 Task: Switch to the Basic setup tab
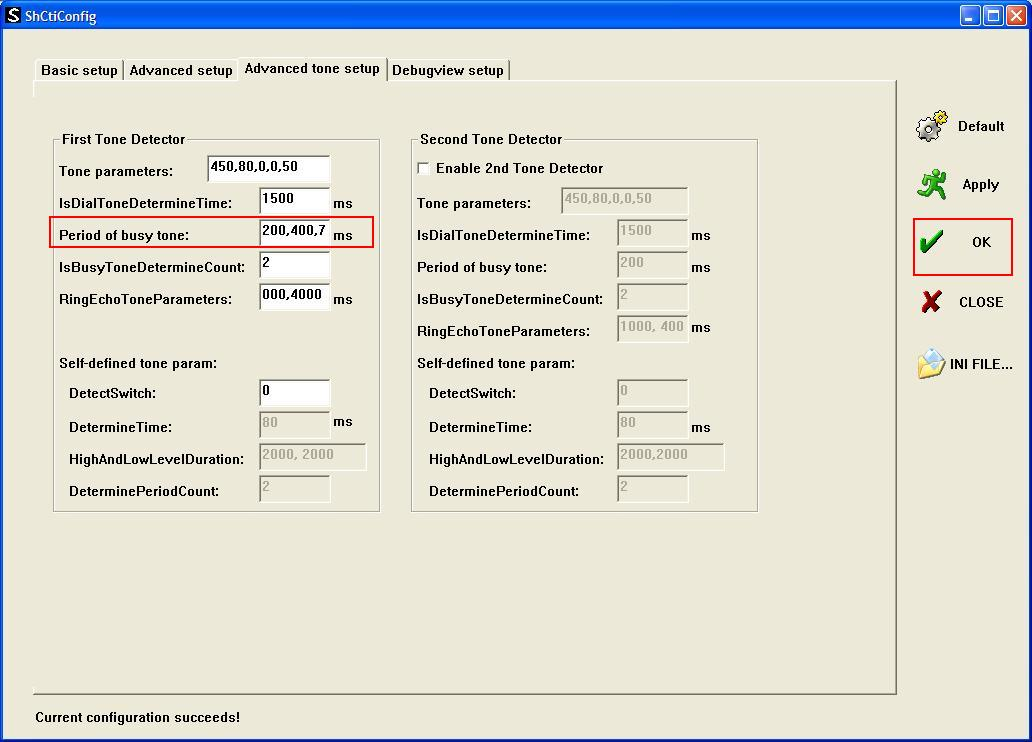79,70
